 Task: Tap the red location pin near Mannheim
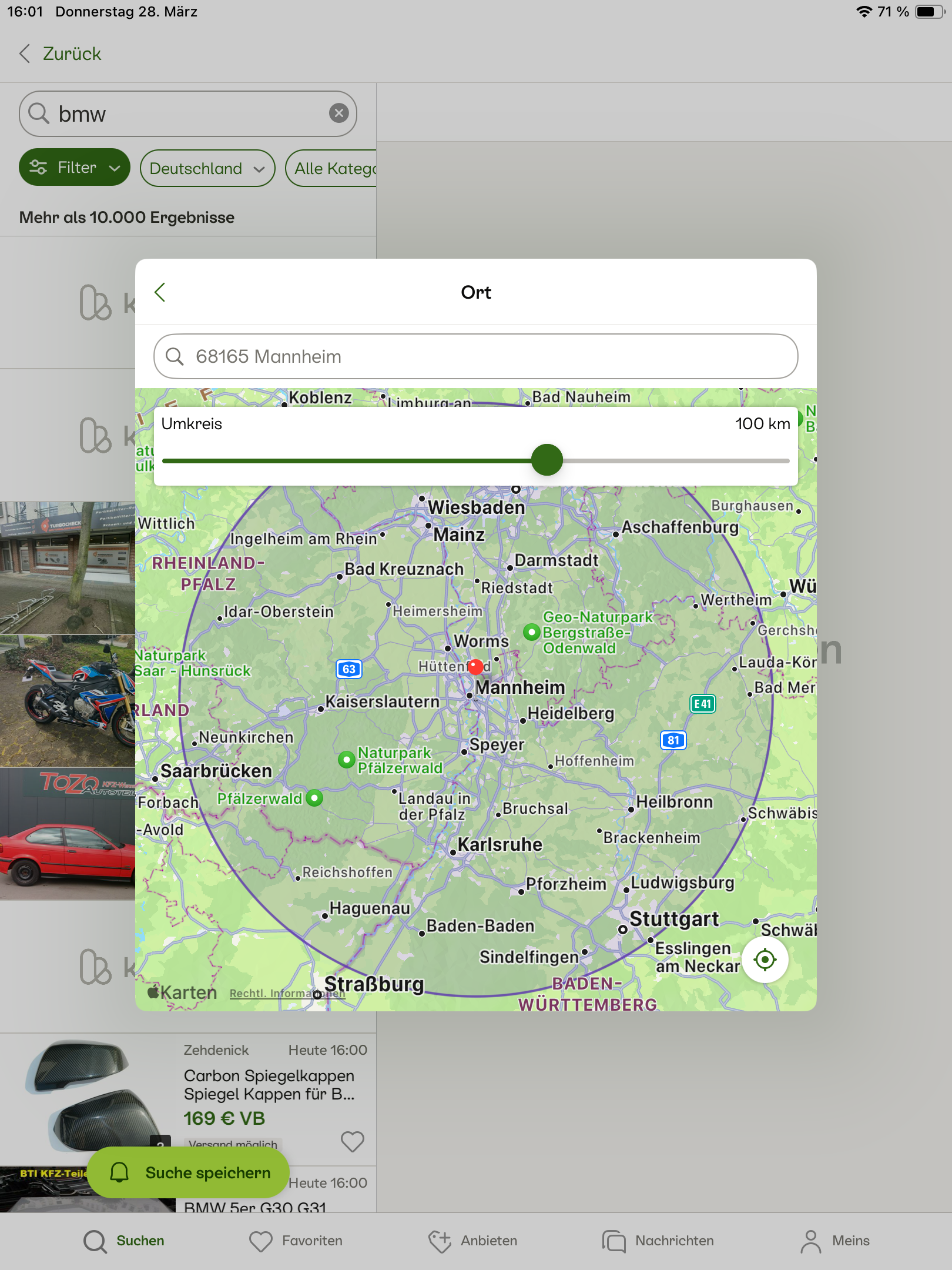click(475, 666)
